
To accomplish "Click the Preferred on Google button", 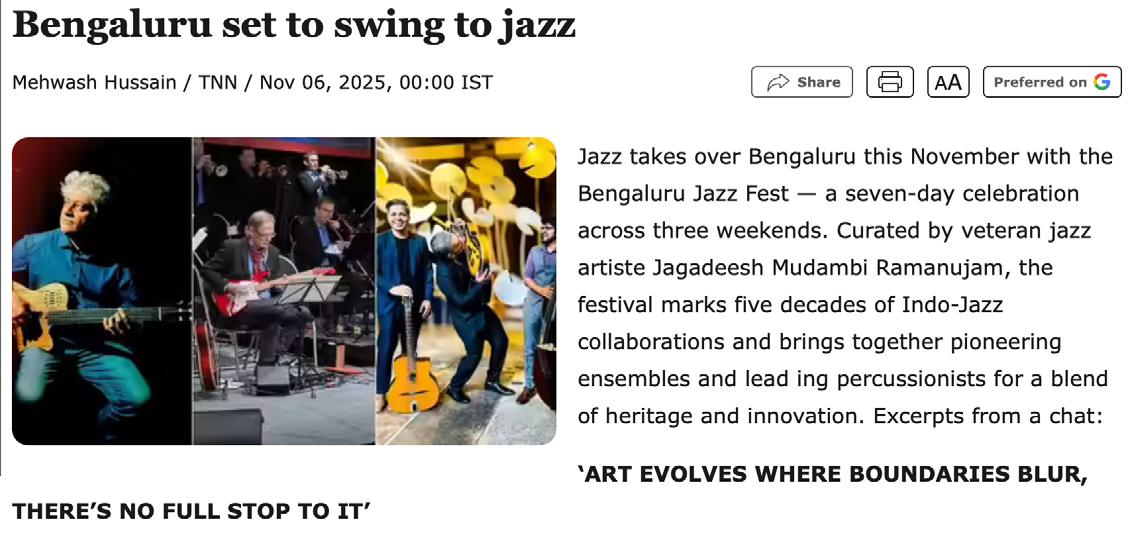I will pyautogui.click(x=1052, y=82).
